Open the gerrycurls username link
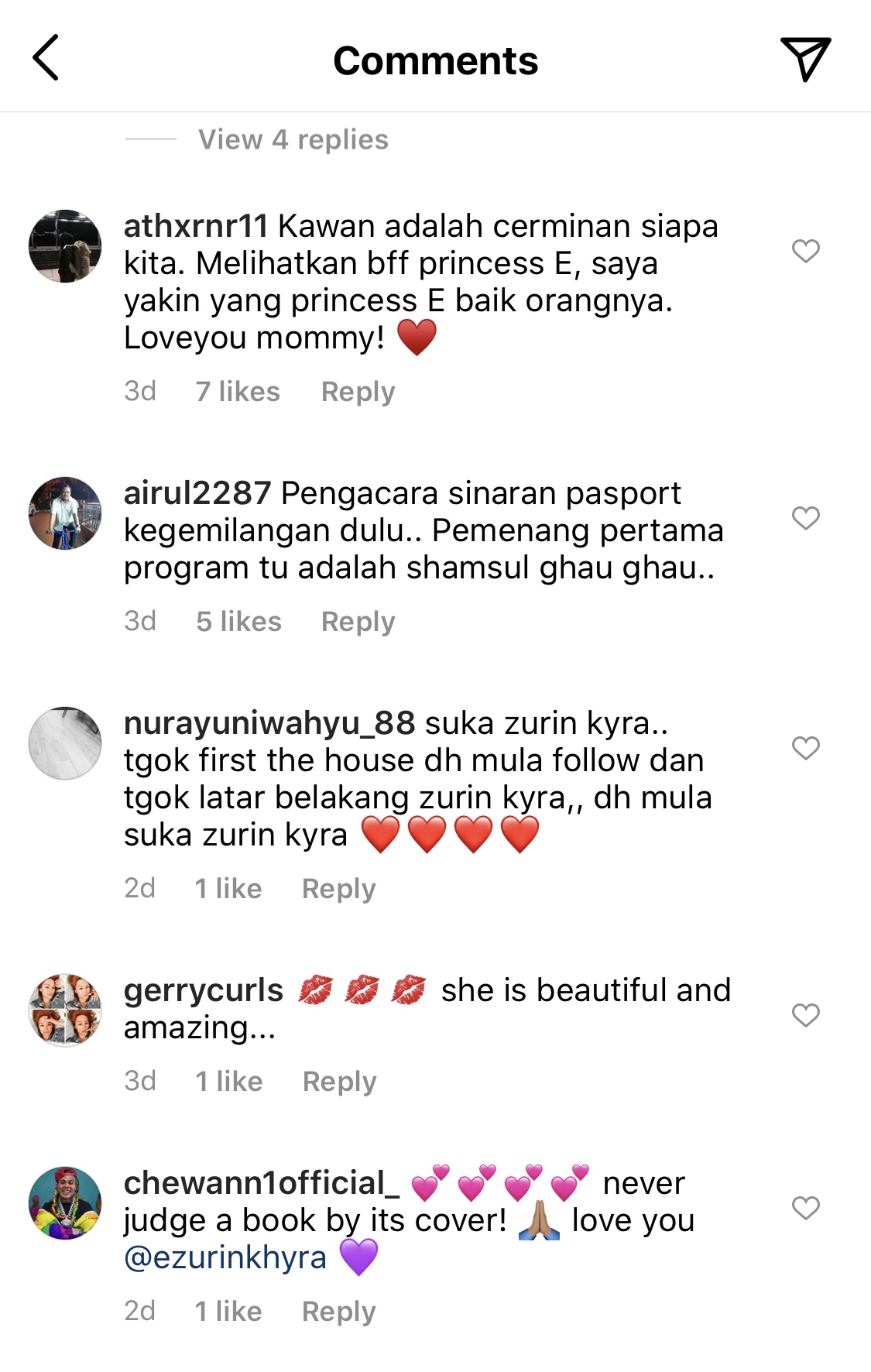The width and height of the screenshot is (871, 1372). (204, 991)
